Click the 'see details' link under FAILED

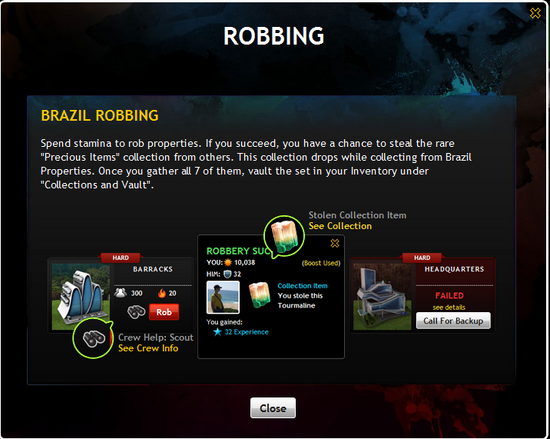pos(449,307)
